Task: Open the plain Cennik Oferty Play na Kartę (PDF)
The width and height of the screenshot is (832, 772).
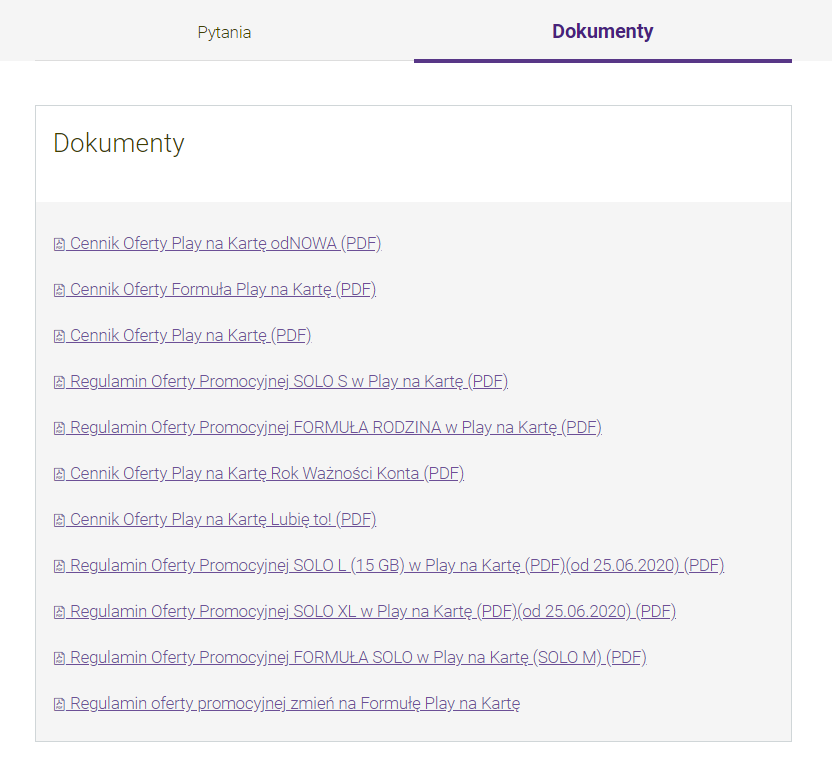Action: click(x=190, y=335)
